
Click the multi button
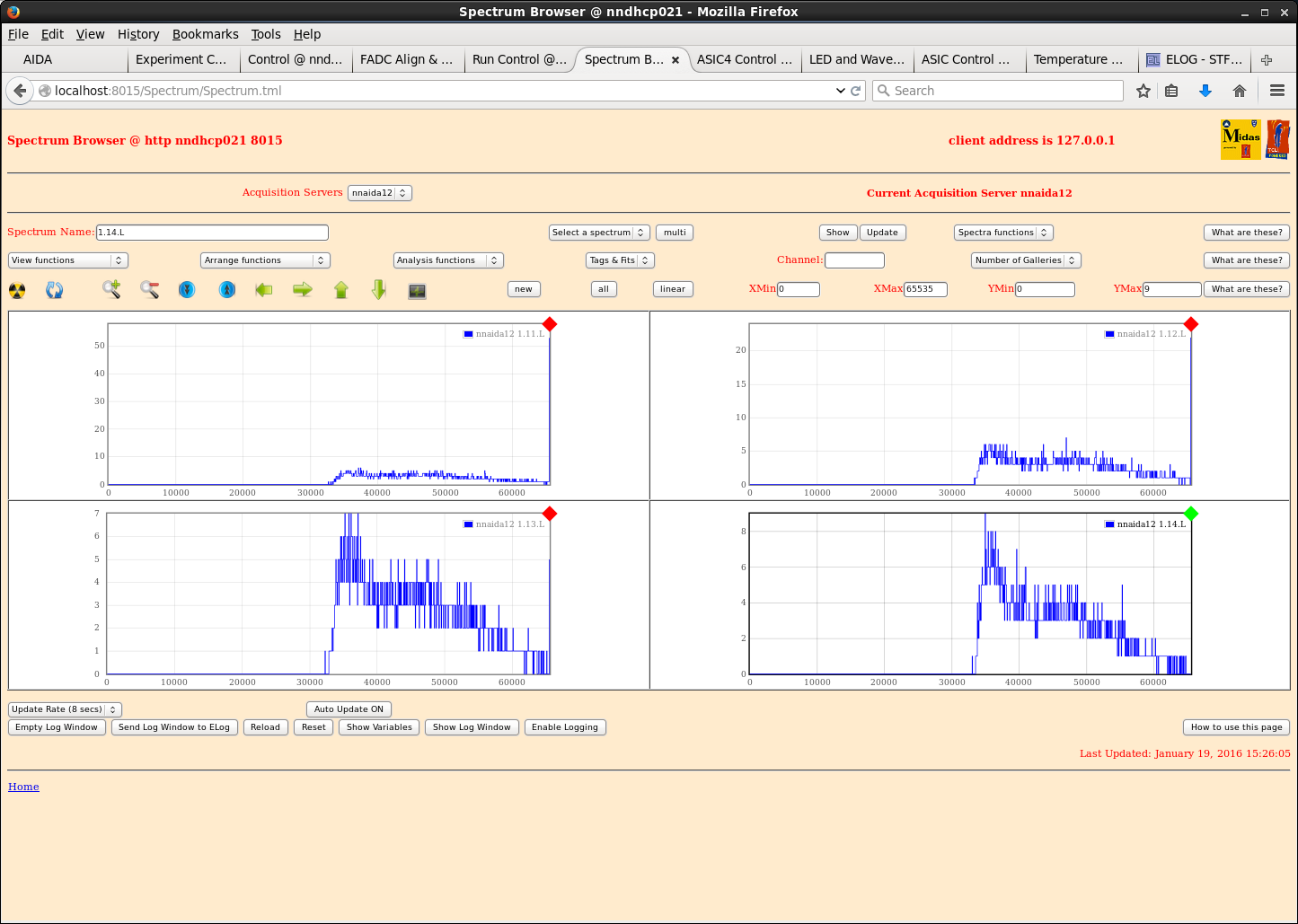point(675,233)
